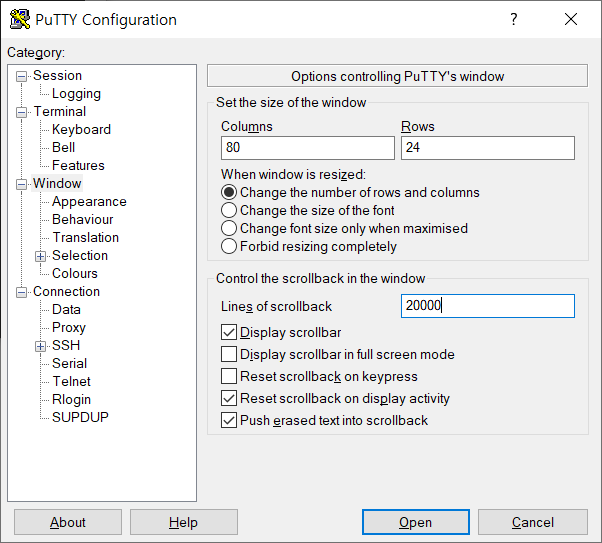Open Rlogin settings
602x543 pixels.
click(x=71, y=399)
